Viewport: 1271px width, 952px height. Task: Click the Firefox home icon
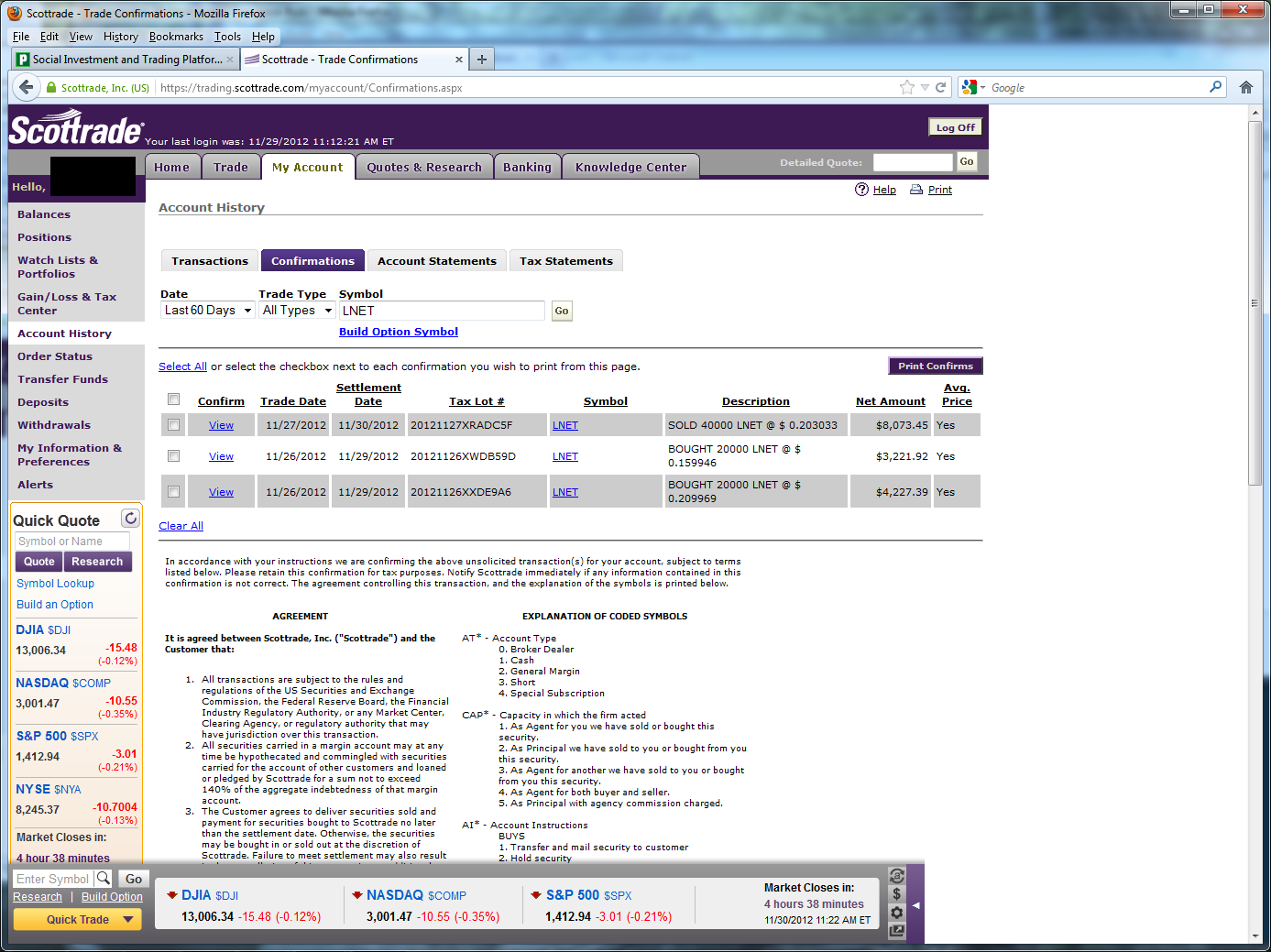[x=1245, y=88]
